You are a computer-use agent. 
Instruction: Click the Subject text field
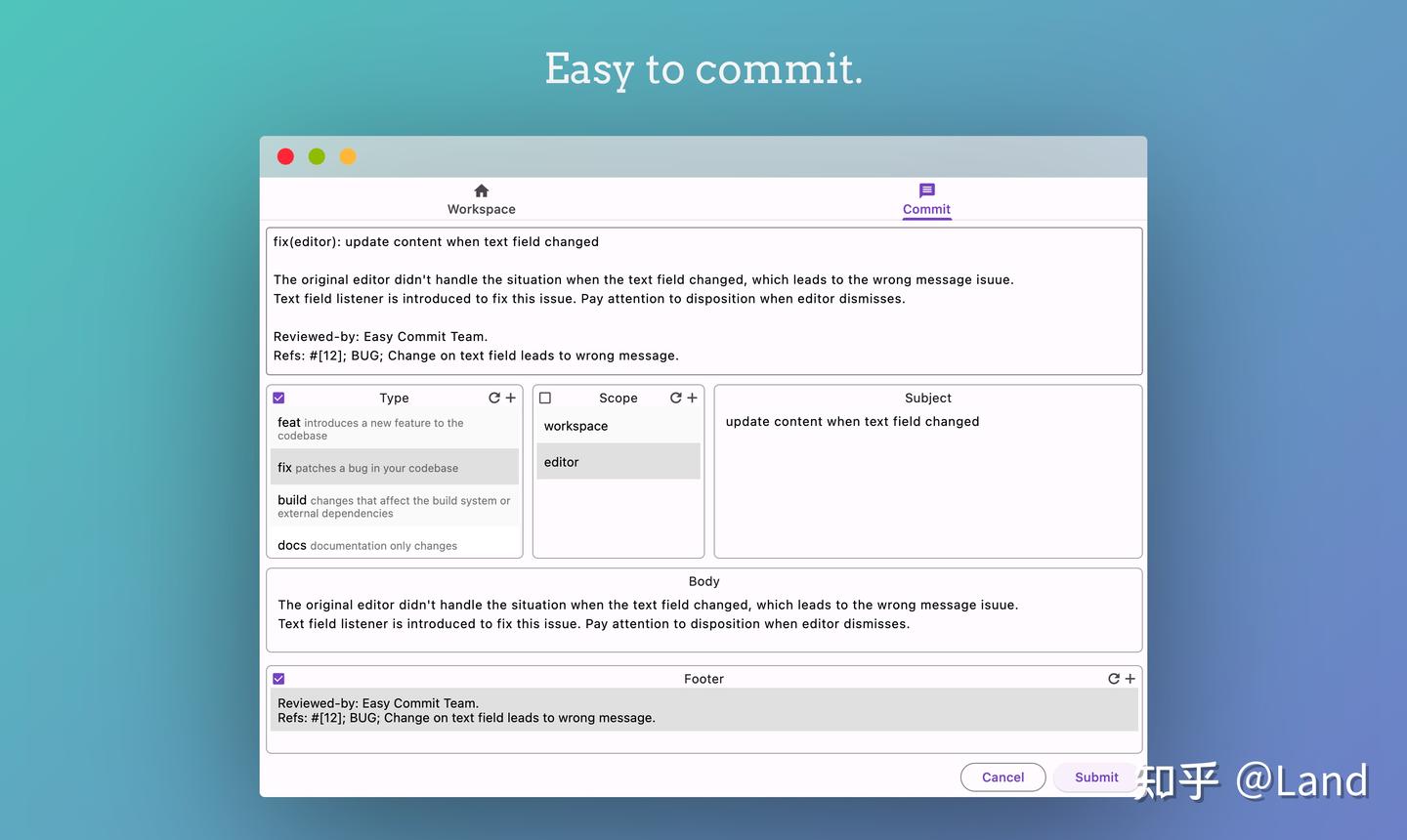(x=927, y=449)
